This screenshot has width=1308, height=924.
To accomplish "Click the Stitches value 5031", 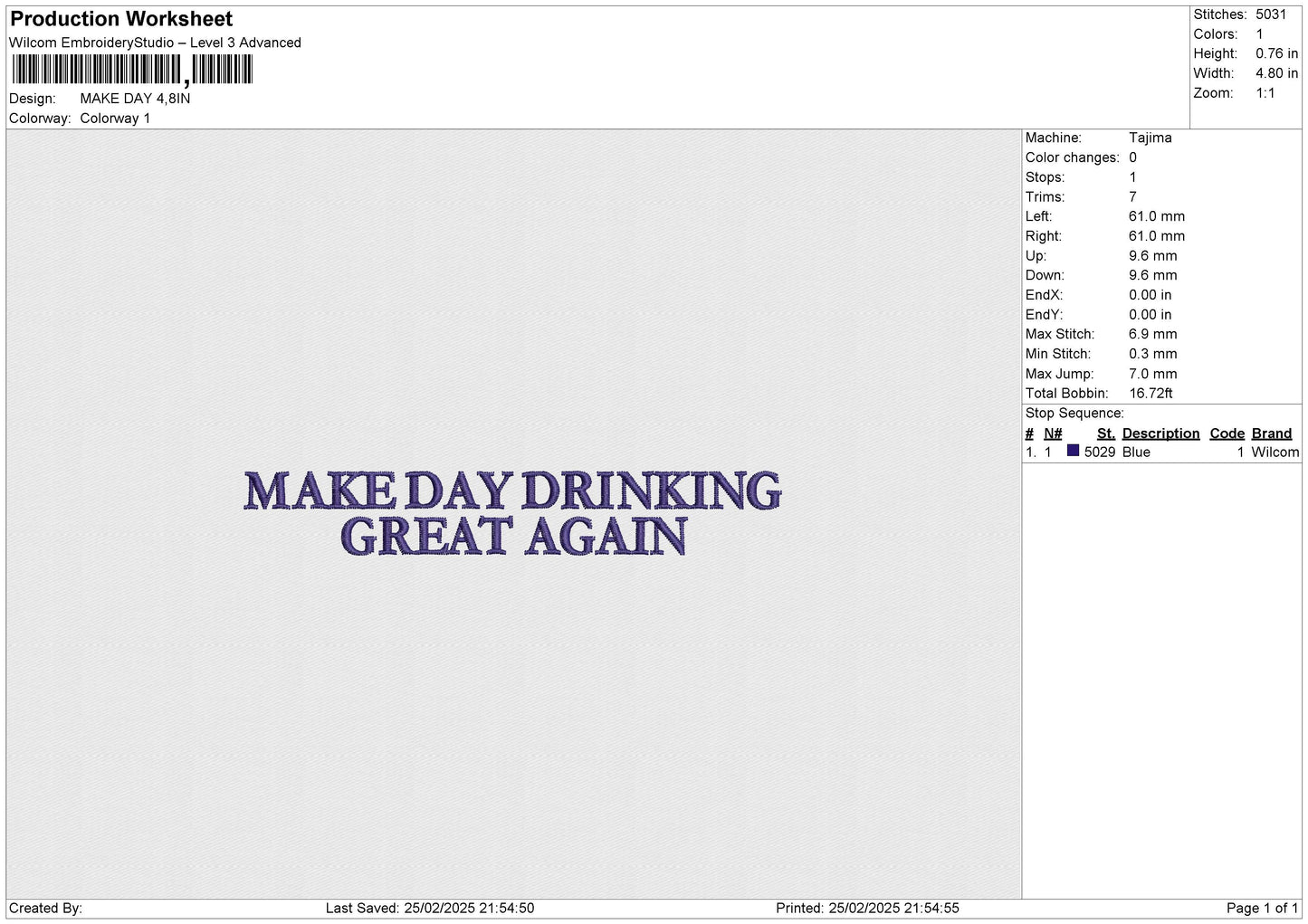I will point(1270,14).
